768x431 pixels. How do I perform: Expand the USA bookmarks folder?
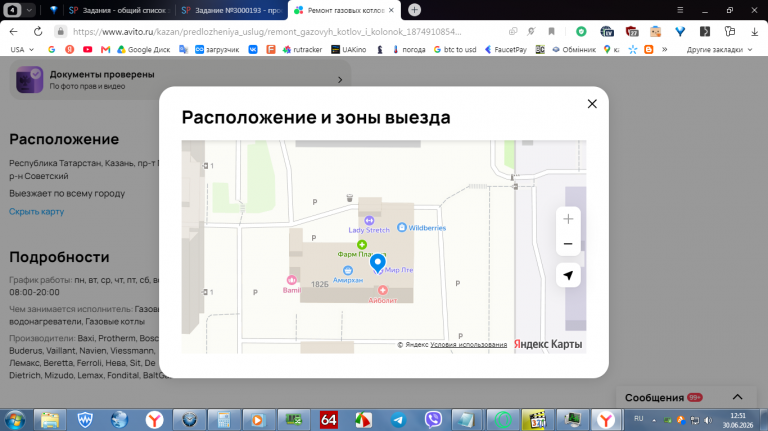point(22,49)
